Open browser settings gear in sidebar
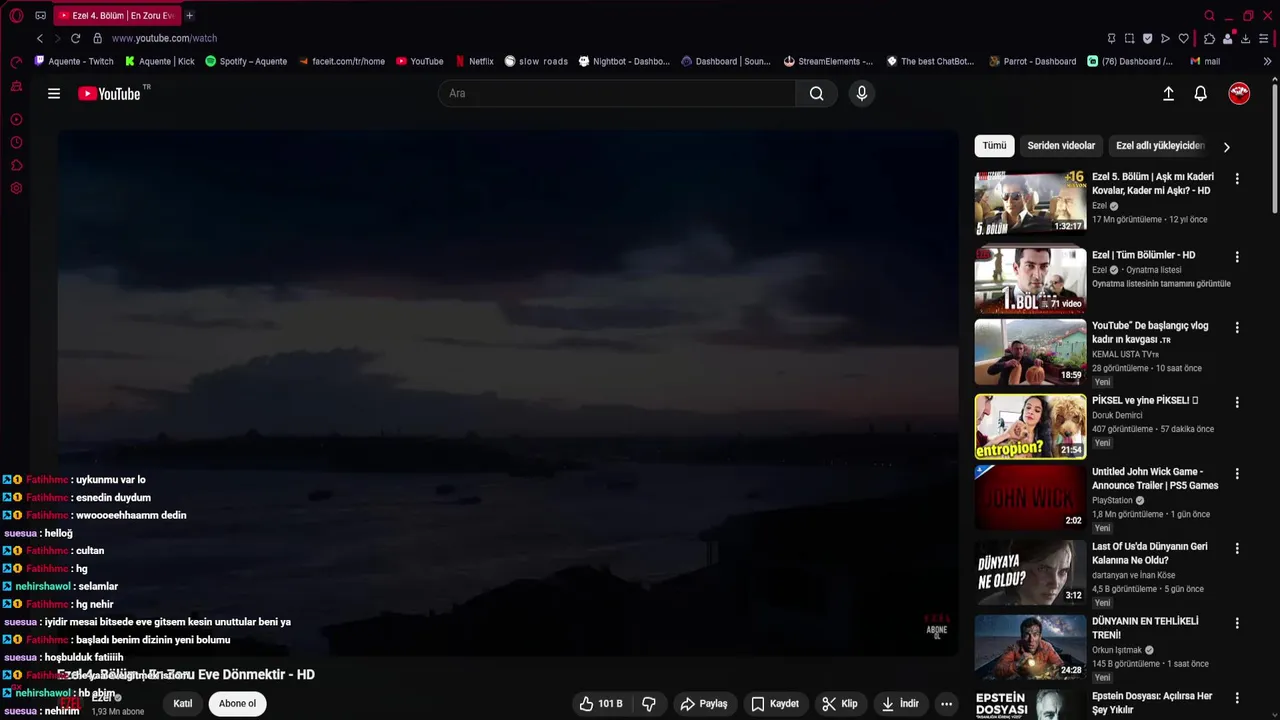1280x720 pixels. point(16,188)
